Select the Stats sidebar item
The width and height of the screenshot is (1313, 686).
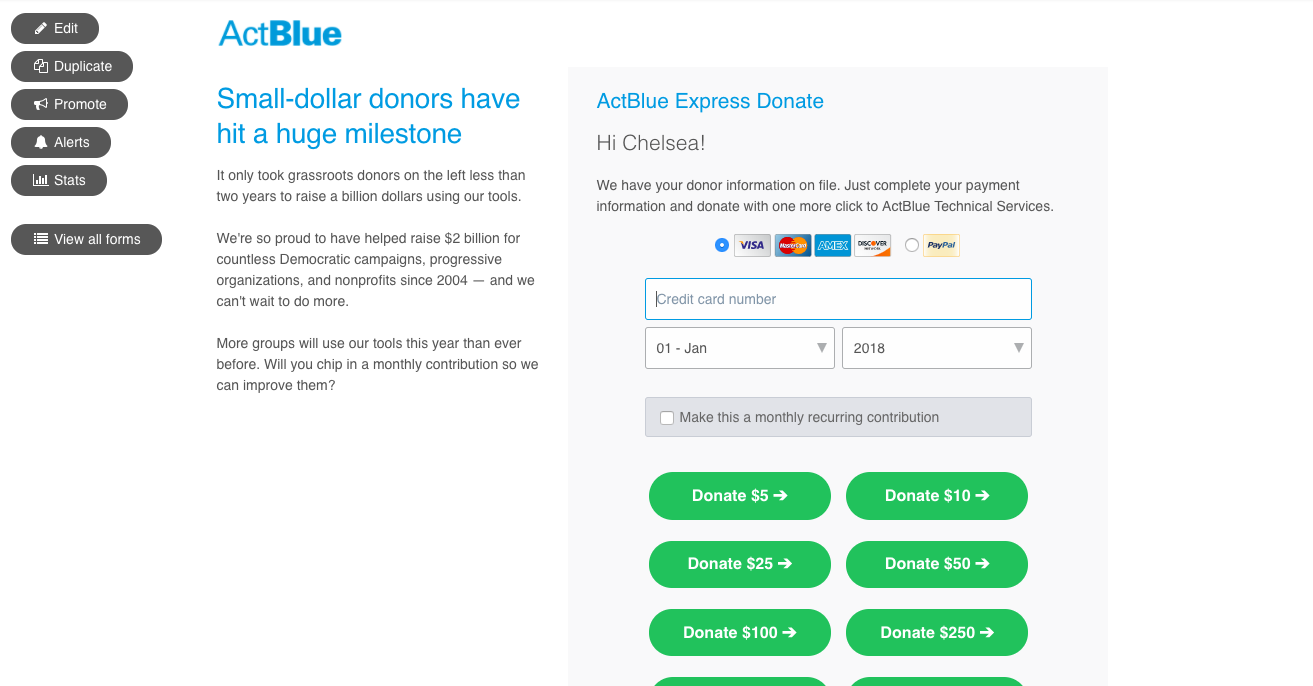(58, 180)
